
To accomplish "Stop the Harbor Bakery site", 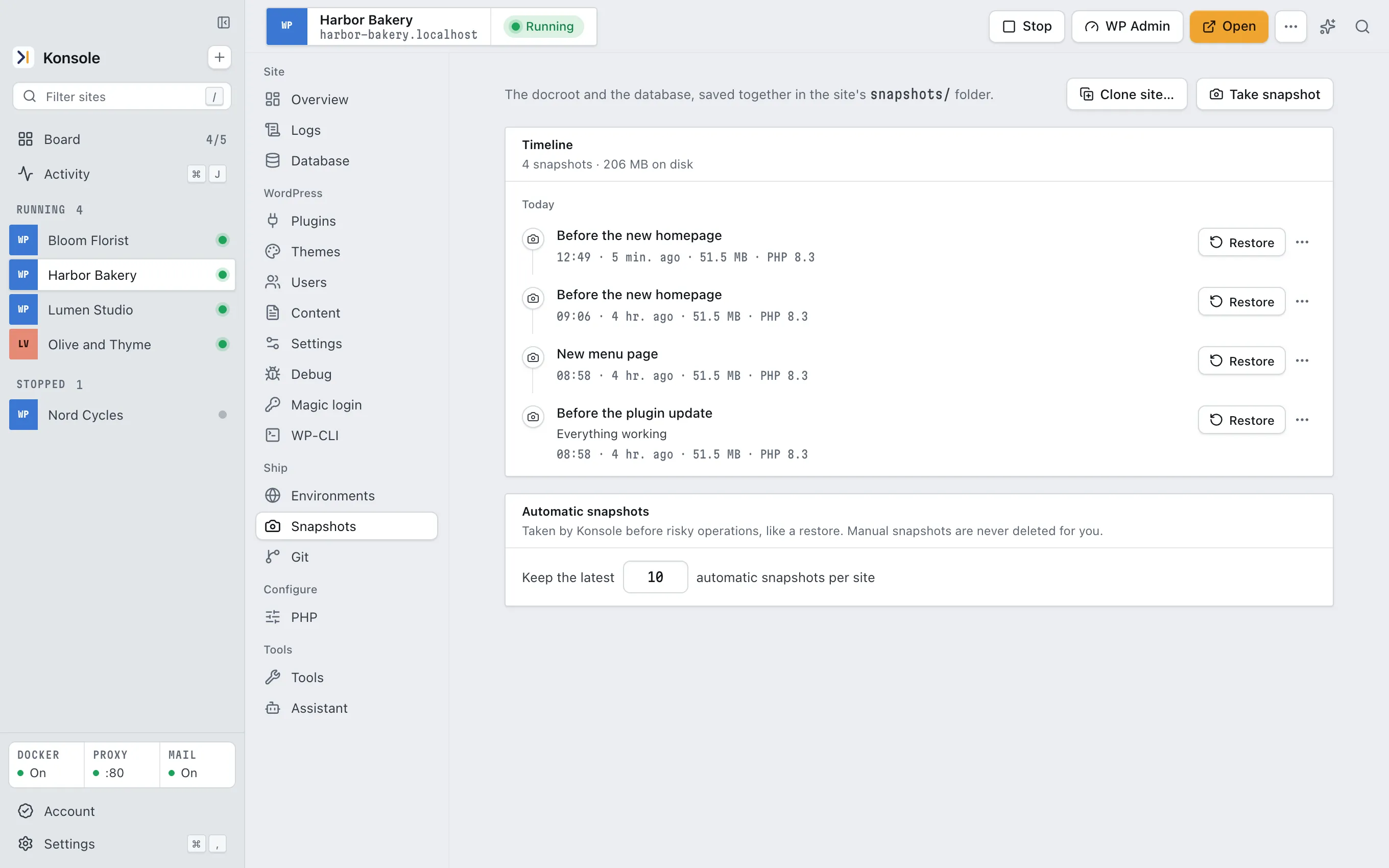I will pos(1026,27).
